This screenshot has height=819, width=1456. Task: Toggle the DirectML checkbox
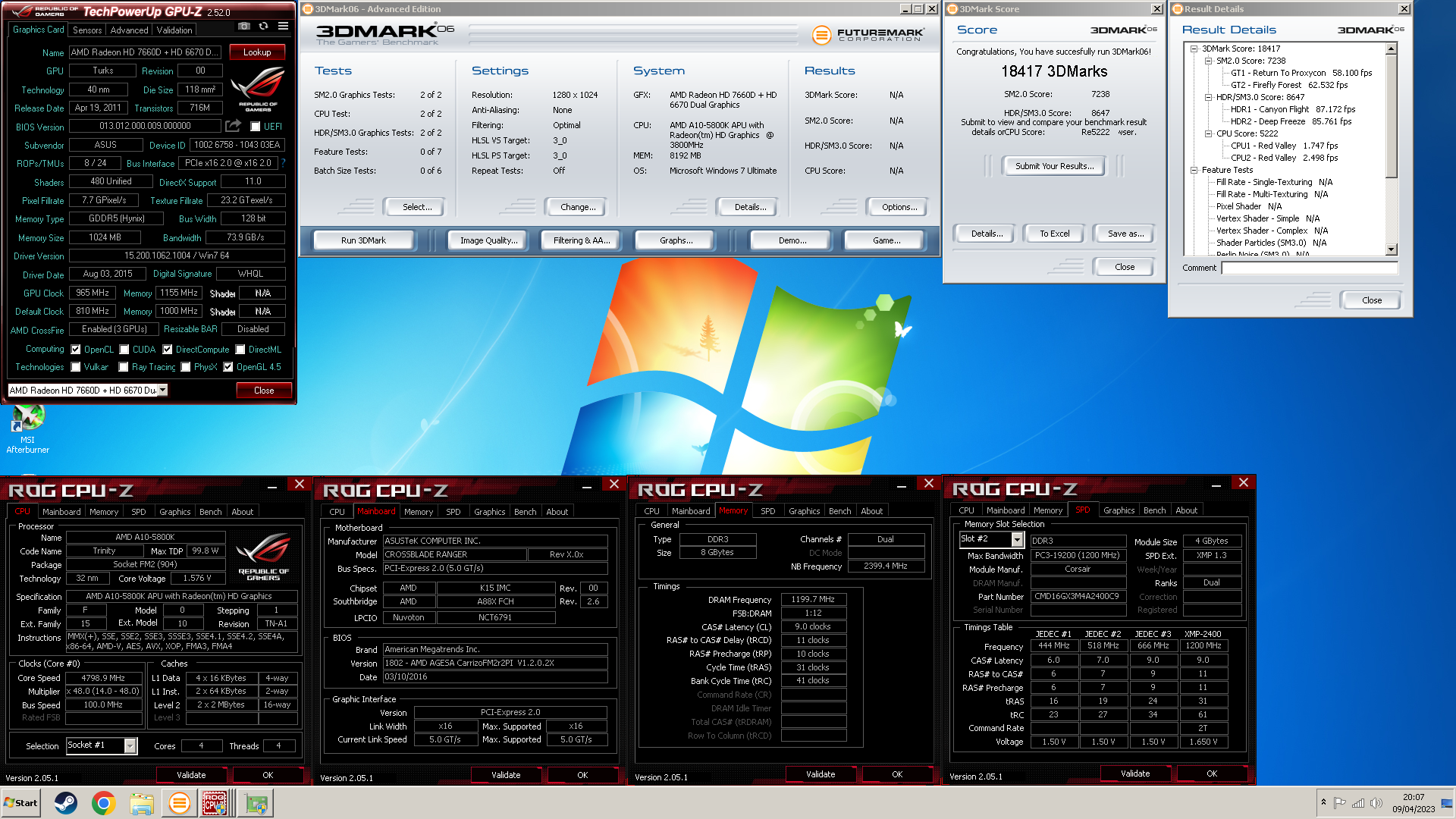tap(240, 350)
